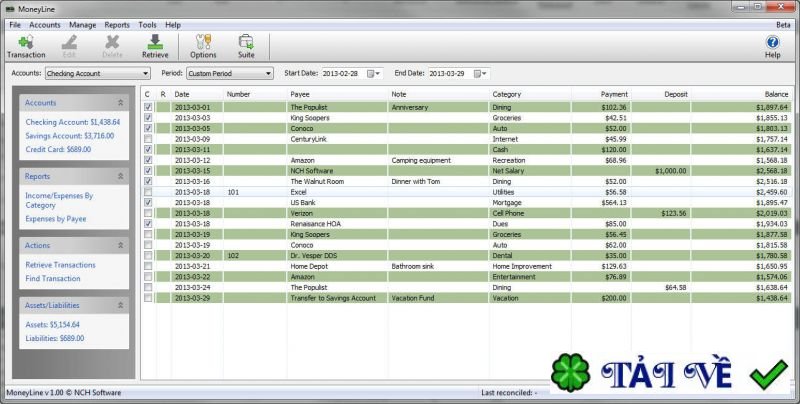800x404 pixels.
Task: Check cleared box for Excel row
Action: [x=148, y=192]
